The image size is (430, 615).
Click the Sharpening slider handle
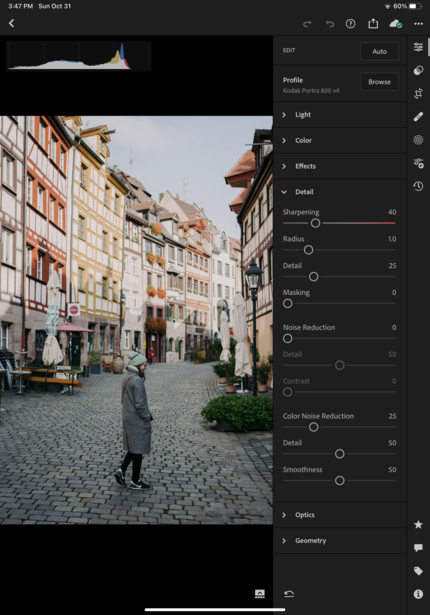point(315,223)
